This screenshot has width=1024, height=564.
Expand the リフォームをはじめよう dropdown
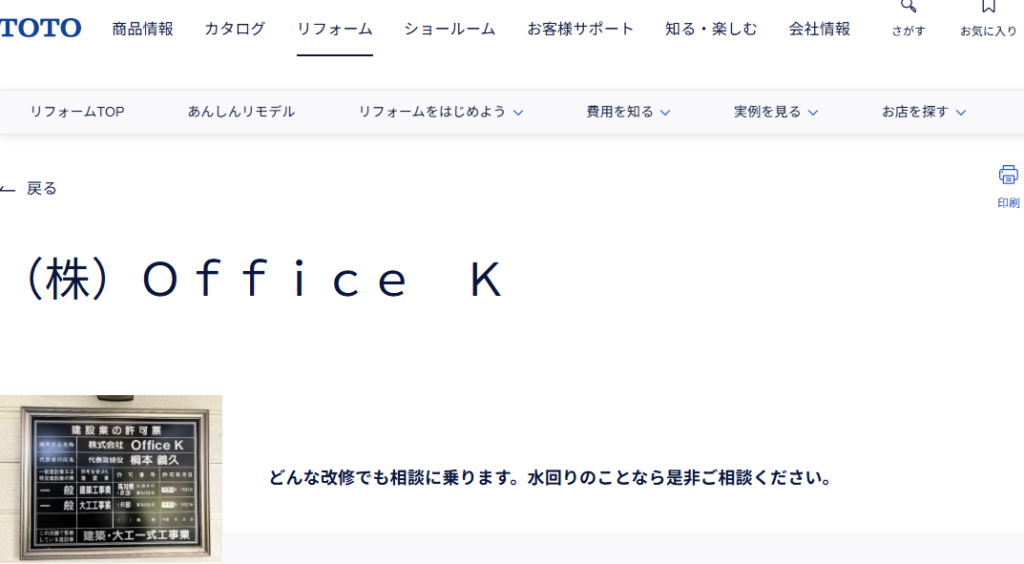coord(440,112)
